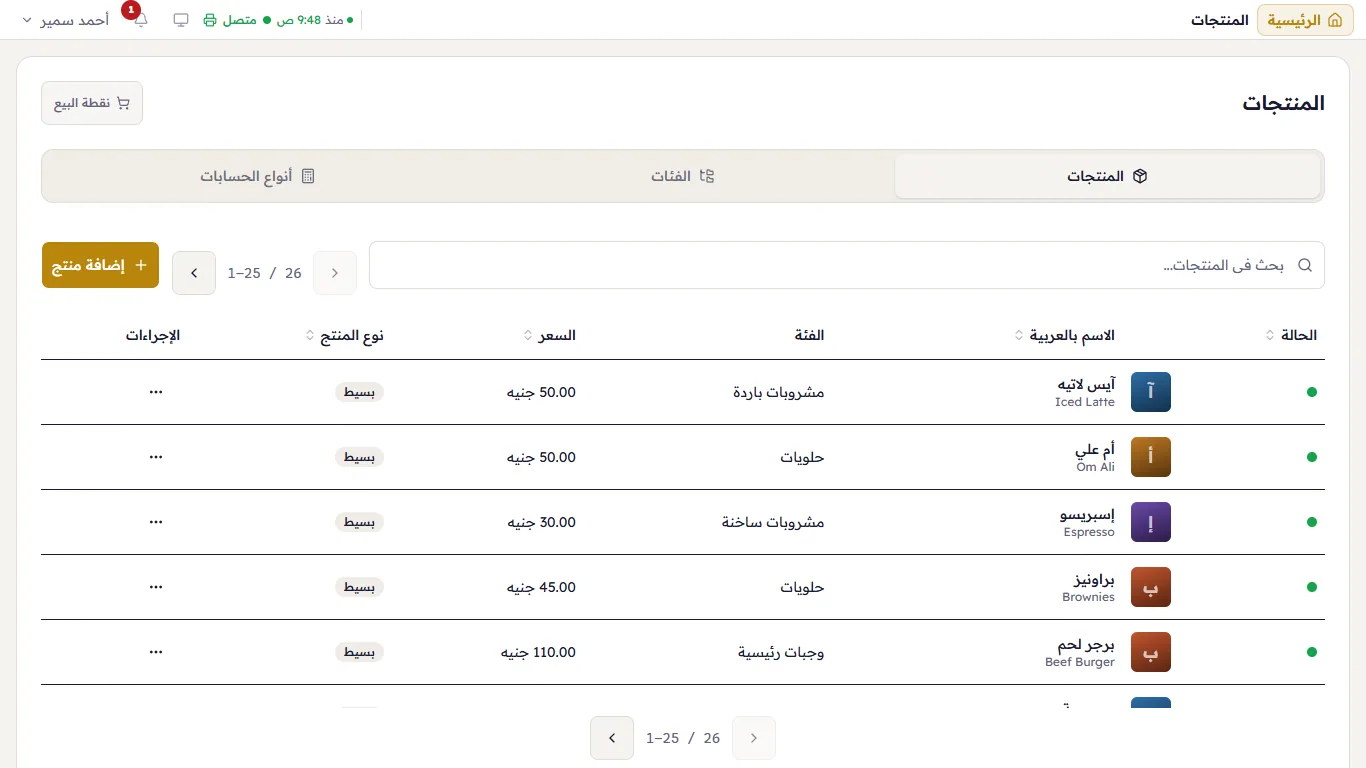1366x768 pixels.
Task: Go to the الرئيسية home page
Action: (1305, 20)
